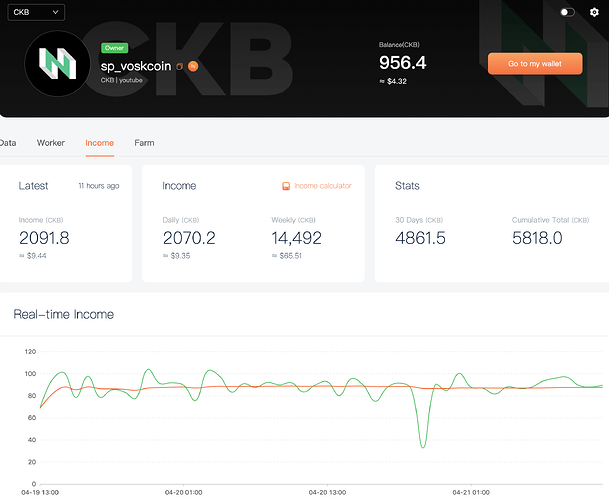This screenshot has height=500, width=609.
Task: Click the deep dip on green income line
Action: pos(423,447)
